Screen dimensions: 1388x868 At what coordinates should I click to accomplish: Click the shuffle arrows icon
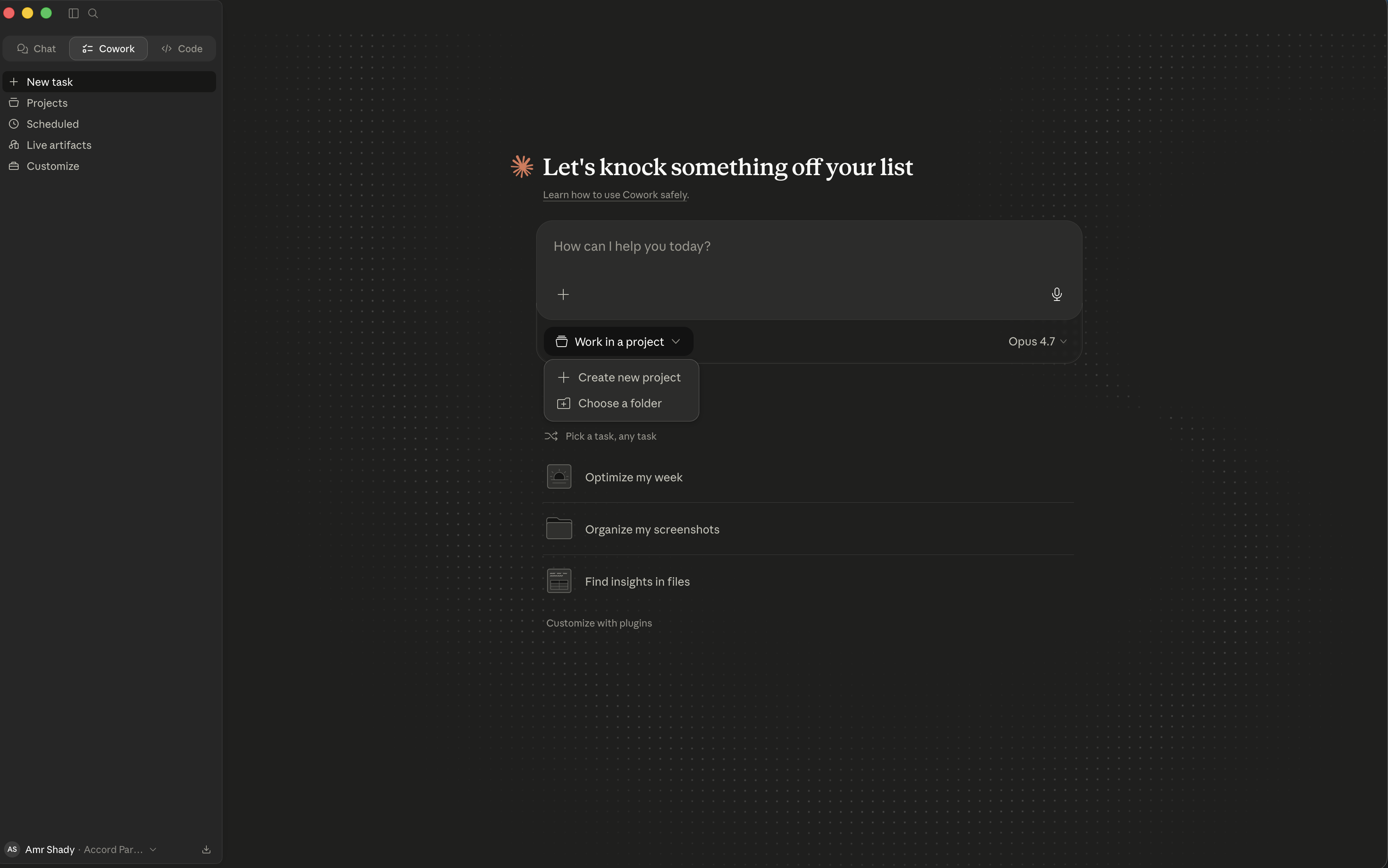point(551,436)
